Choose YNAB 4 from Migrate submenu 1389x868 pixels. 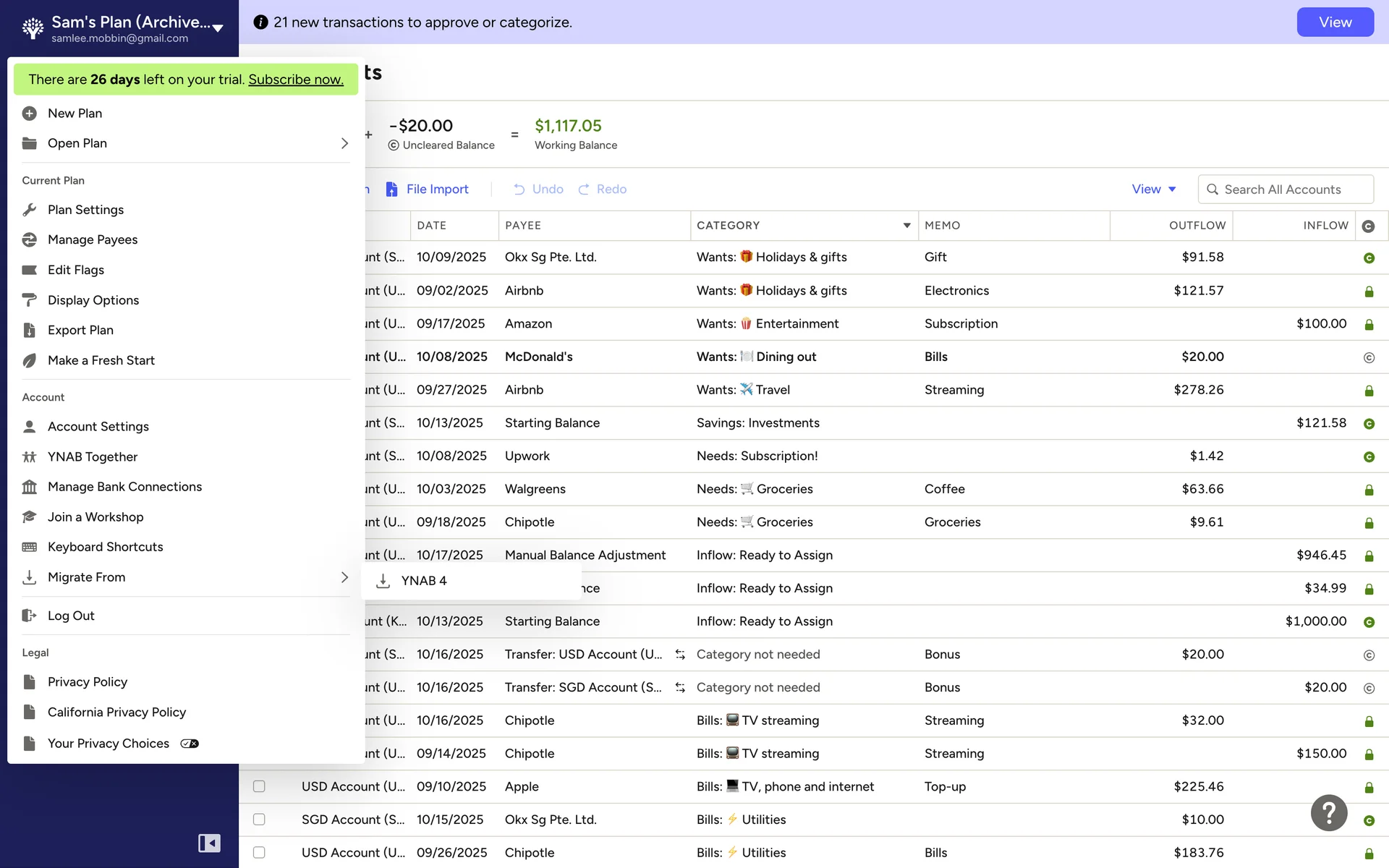424,581
